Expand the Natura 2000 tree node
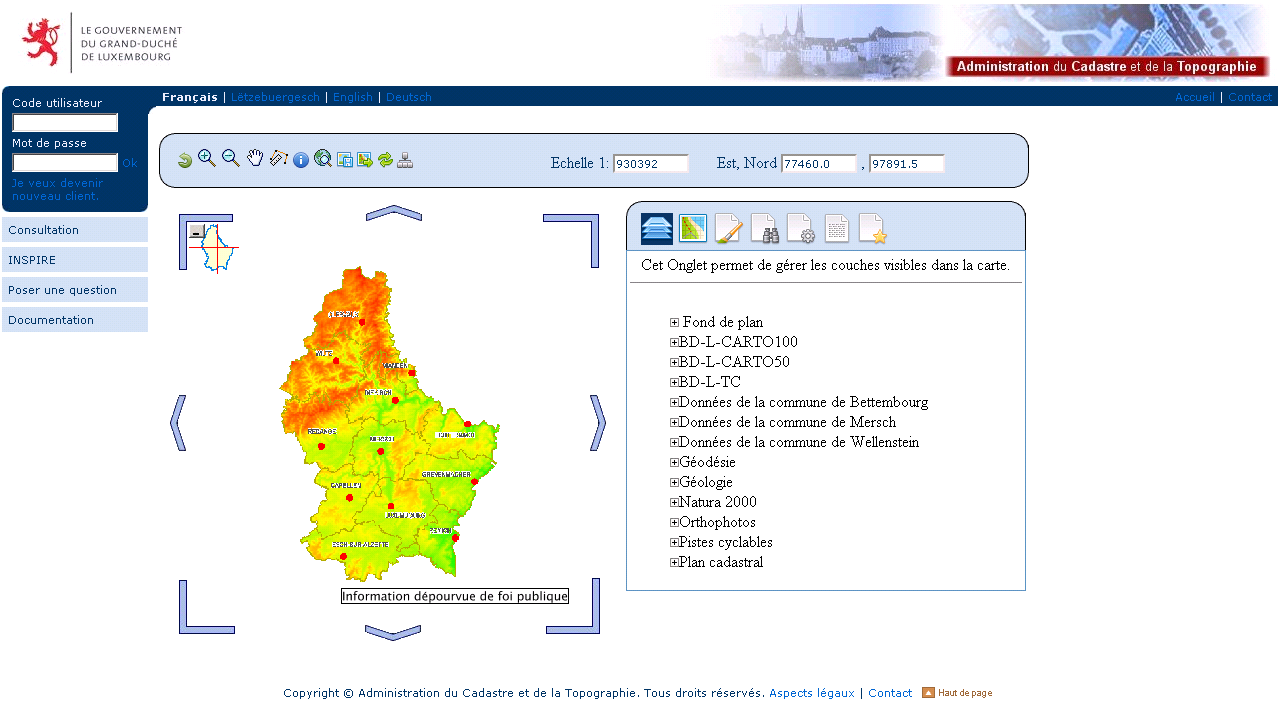The width and height of the screenshot is (1279, 714). tap(674, 502)
